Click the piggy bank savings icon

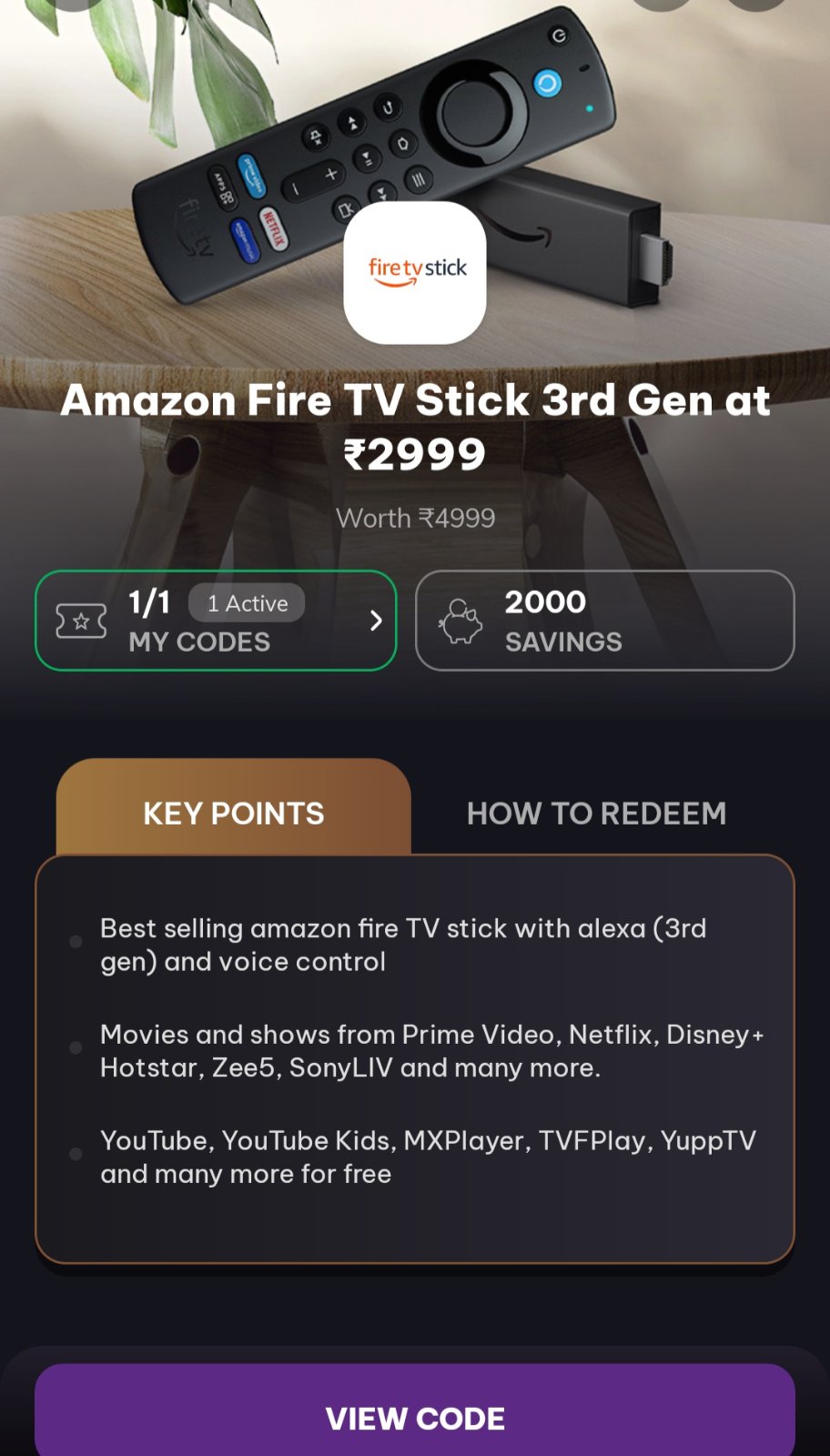(x=461, y=622)
